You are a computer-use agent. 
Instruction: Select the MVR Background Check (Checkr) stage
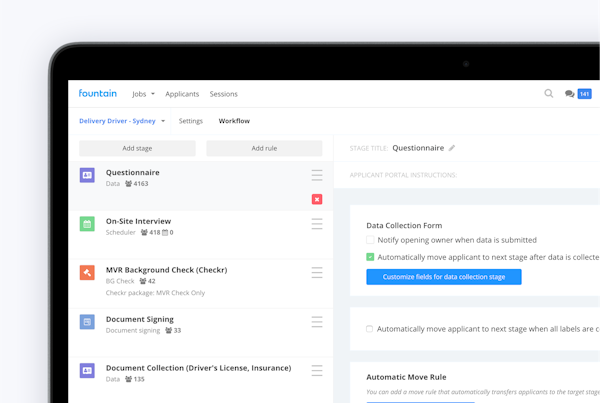(166, 270)
